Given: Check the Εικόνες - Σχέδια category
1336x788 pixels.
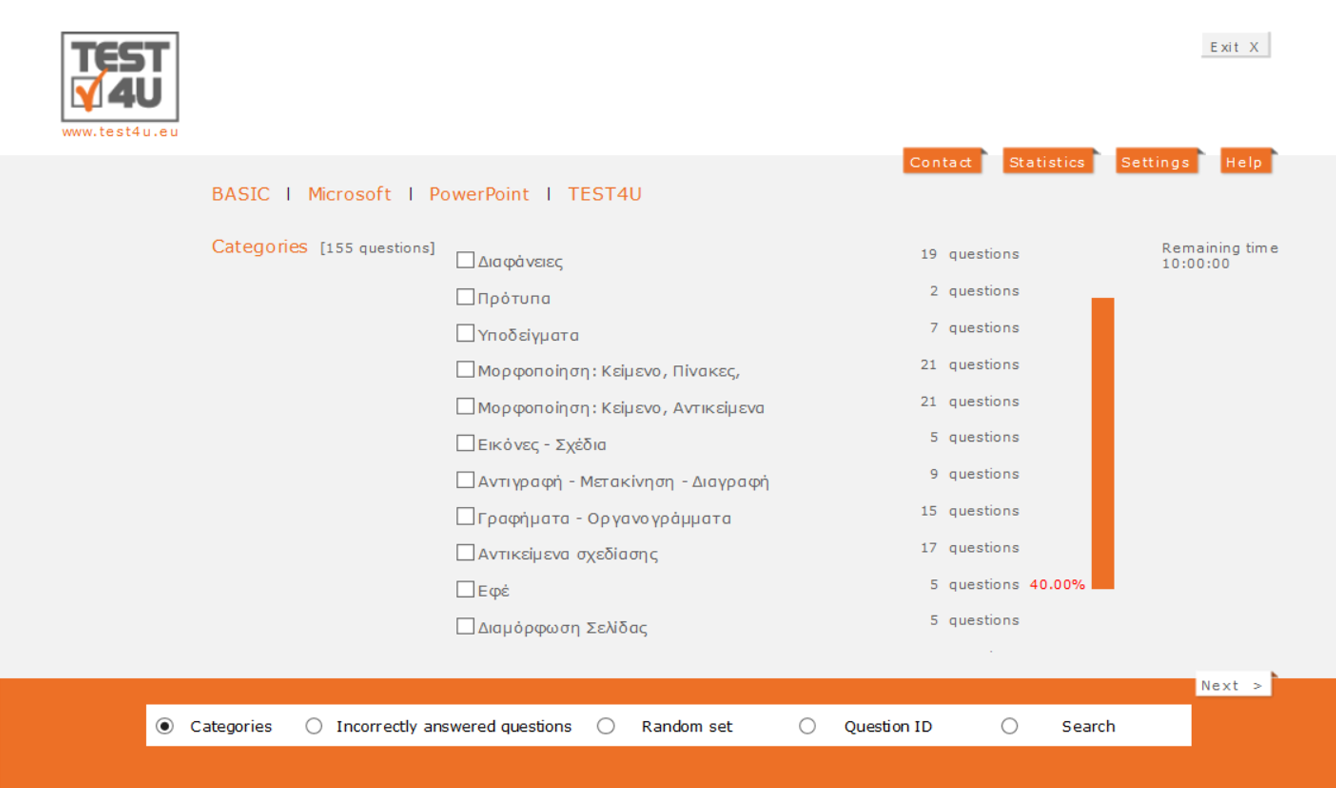Looking at the screenshot, I should coord(465,442).
